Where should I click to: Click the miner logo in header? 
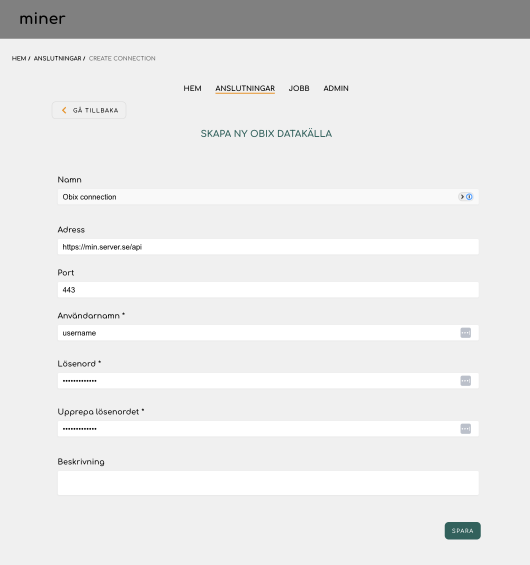tap(42, 19)
